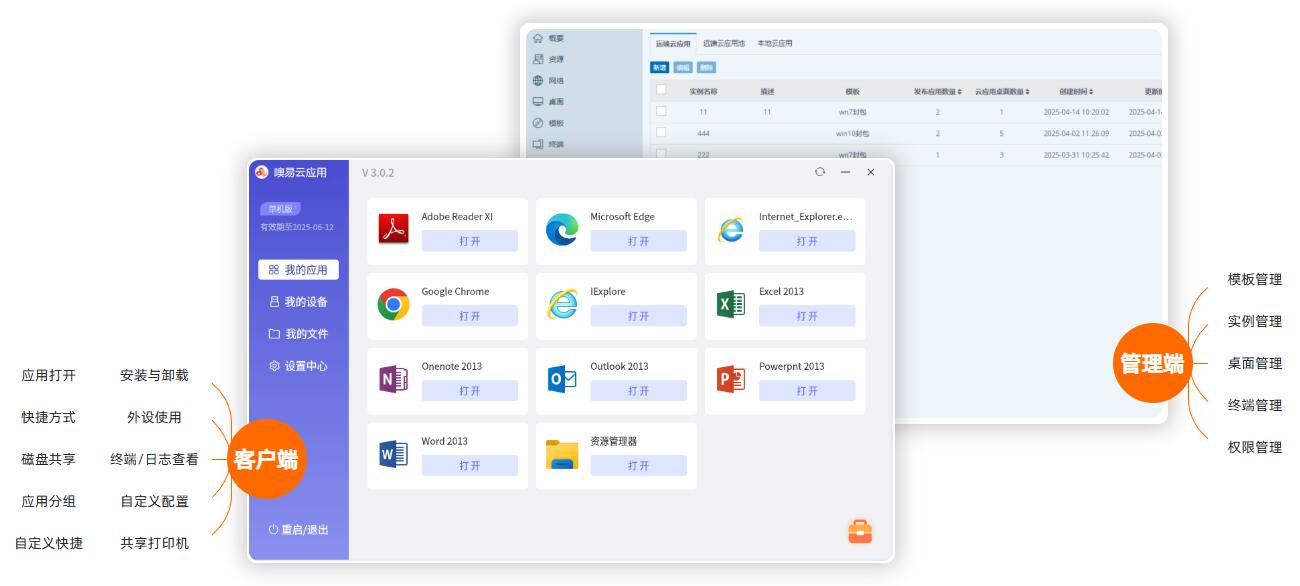1300x586 pixels.
Task: Switch to the 本地云应用 tab
Action: [774, 44]
